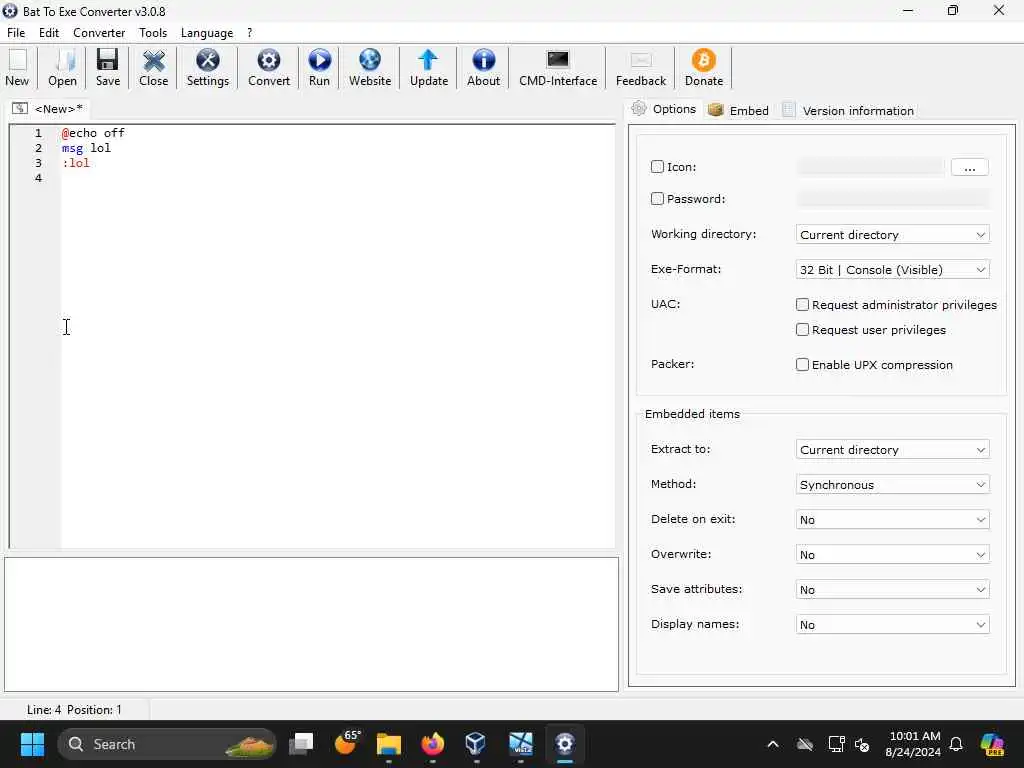
Task: Click line number 4 in the gutter
Action: point(39,178)
